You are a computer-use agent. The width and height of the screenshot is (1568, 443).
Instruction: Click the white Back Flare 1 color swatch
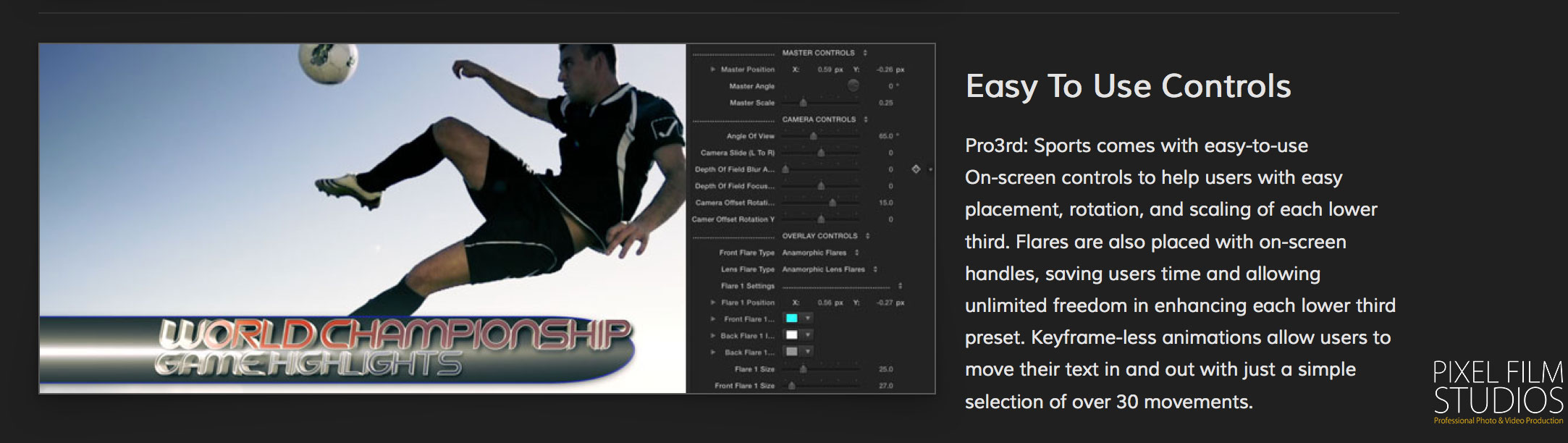(792, 335)
